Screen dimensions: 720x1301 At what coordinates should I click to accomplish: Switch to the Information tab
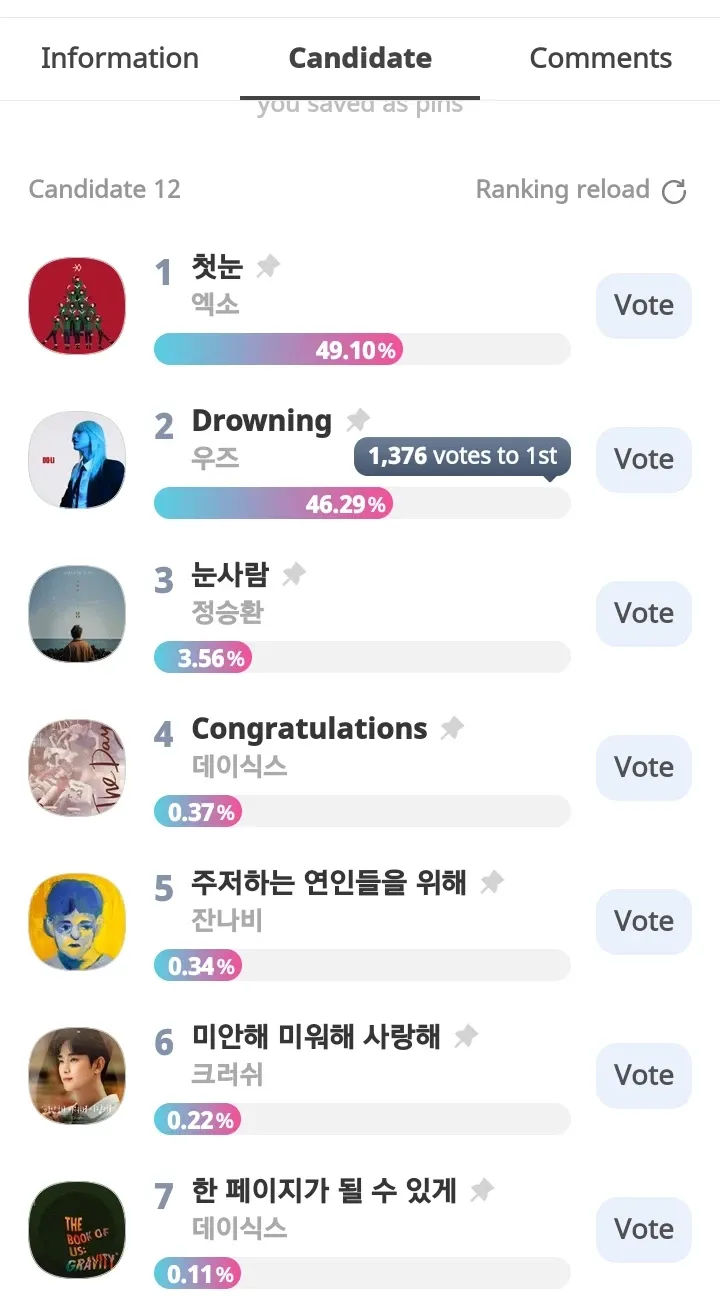coord(120,58)
